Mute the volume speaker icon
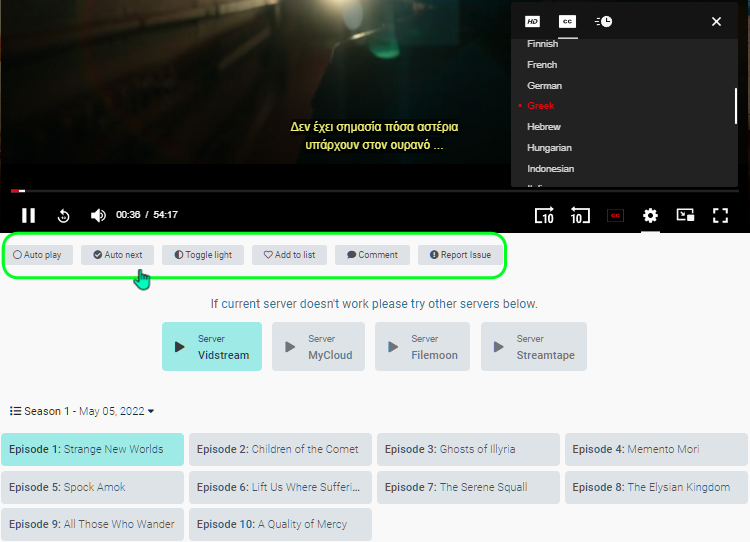Image resolution: width=750 pixels, height=542 pixels. click(x=98, y=215)
